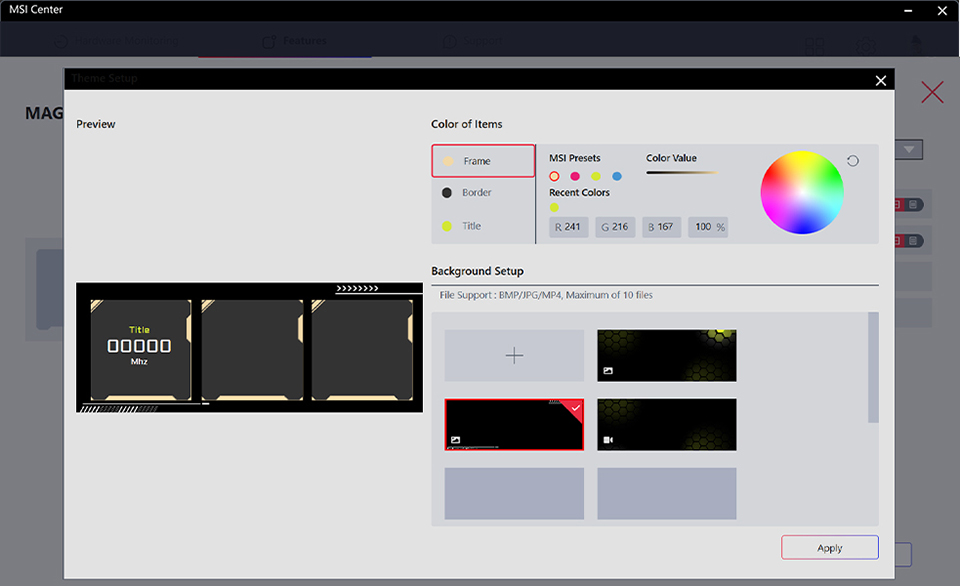This screenshot has width=960, height=586.
Task: Click the background list scrollbar
Action: (873, 367)
